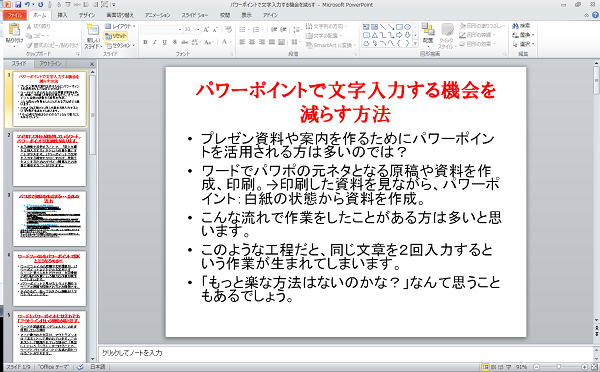Click the Help question mark icon

tap(595, 15)
